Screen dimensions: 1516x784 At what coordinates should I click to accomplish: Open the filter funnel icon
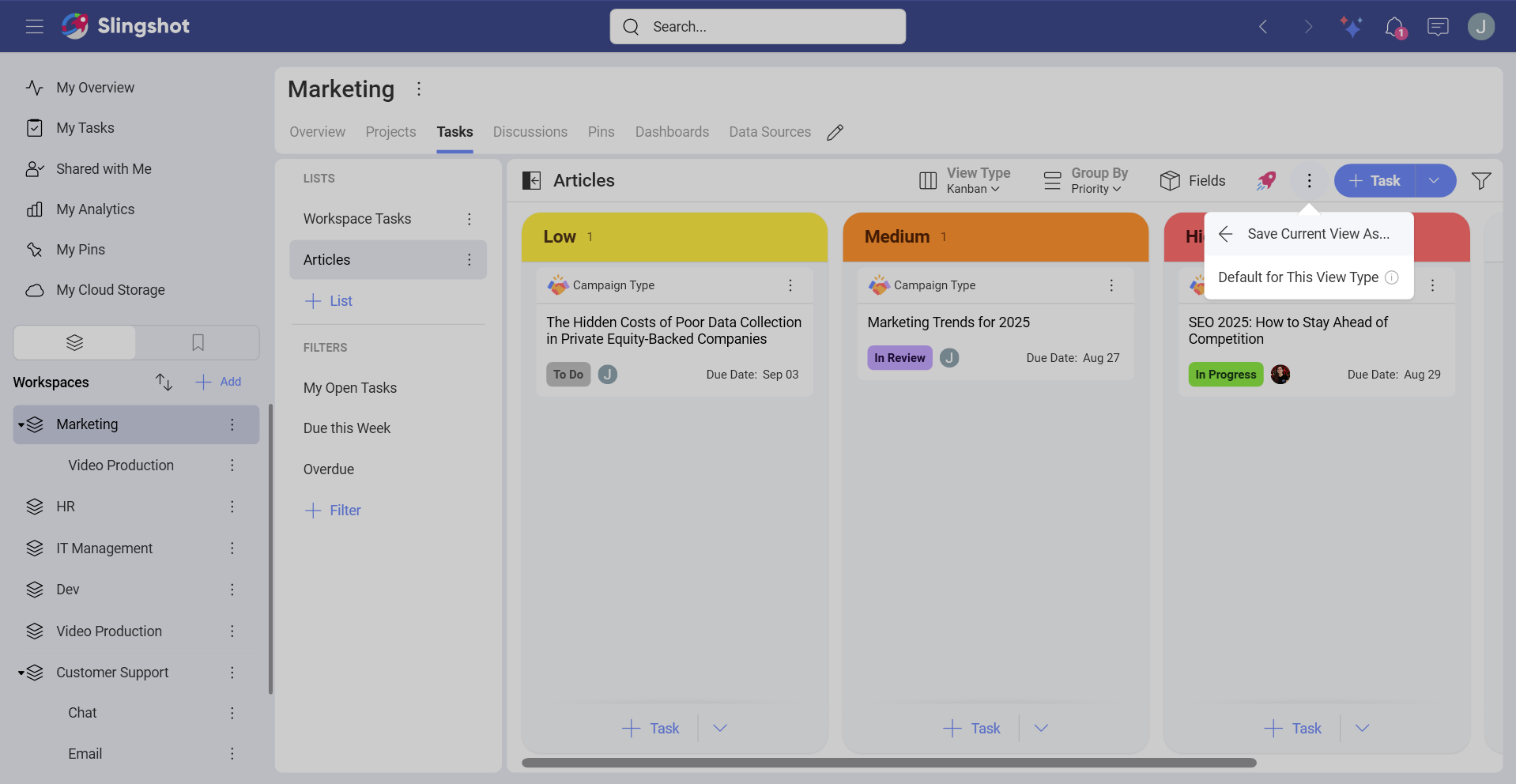1481,180
